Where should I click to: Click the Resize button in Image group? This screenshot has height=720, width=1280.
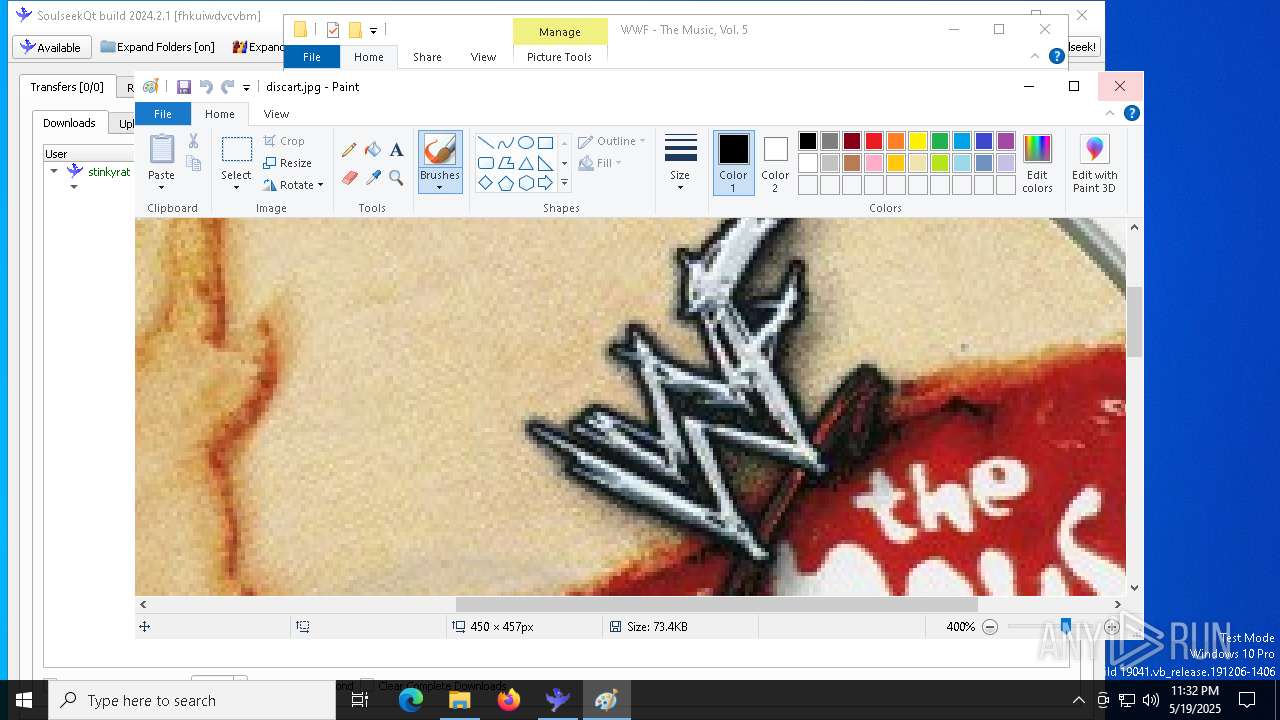pyautogui.click(x=288, y=163)
